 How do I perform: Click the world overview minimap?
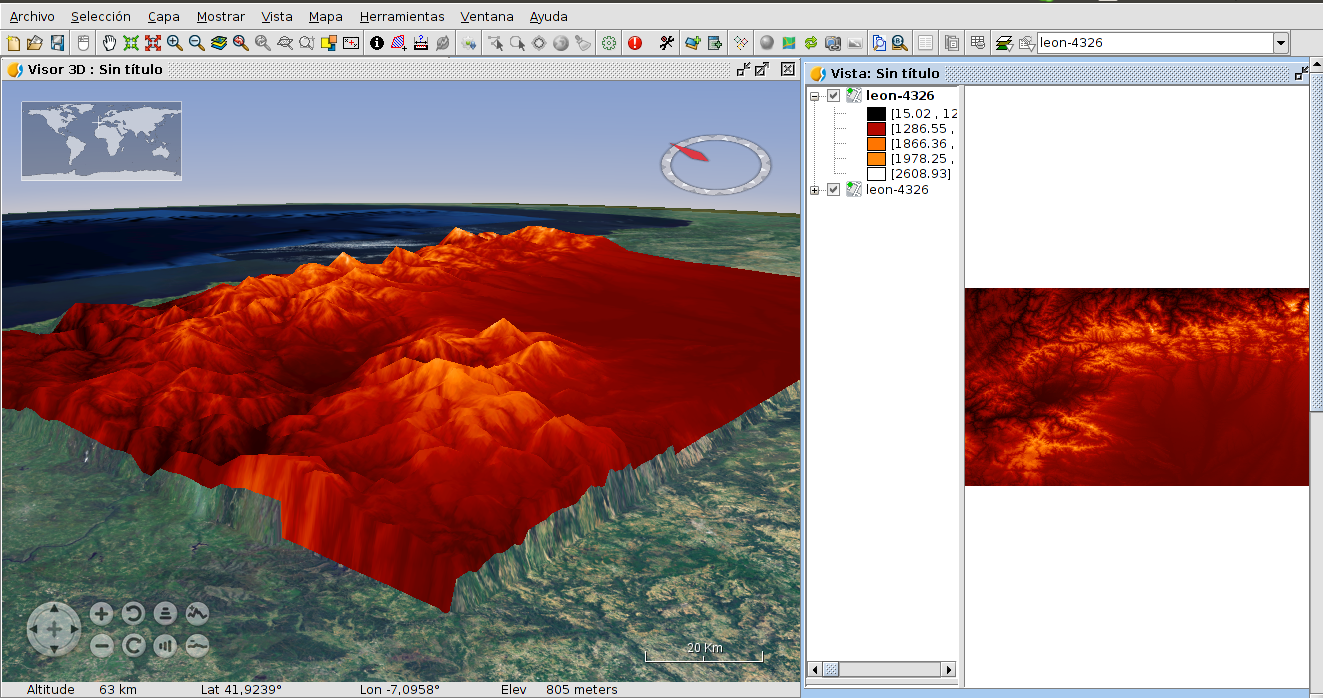pos(101,141)
